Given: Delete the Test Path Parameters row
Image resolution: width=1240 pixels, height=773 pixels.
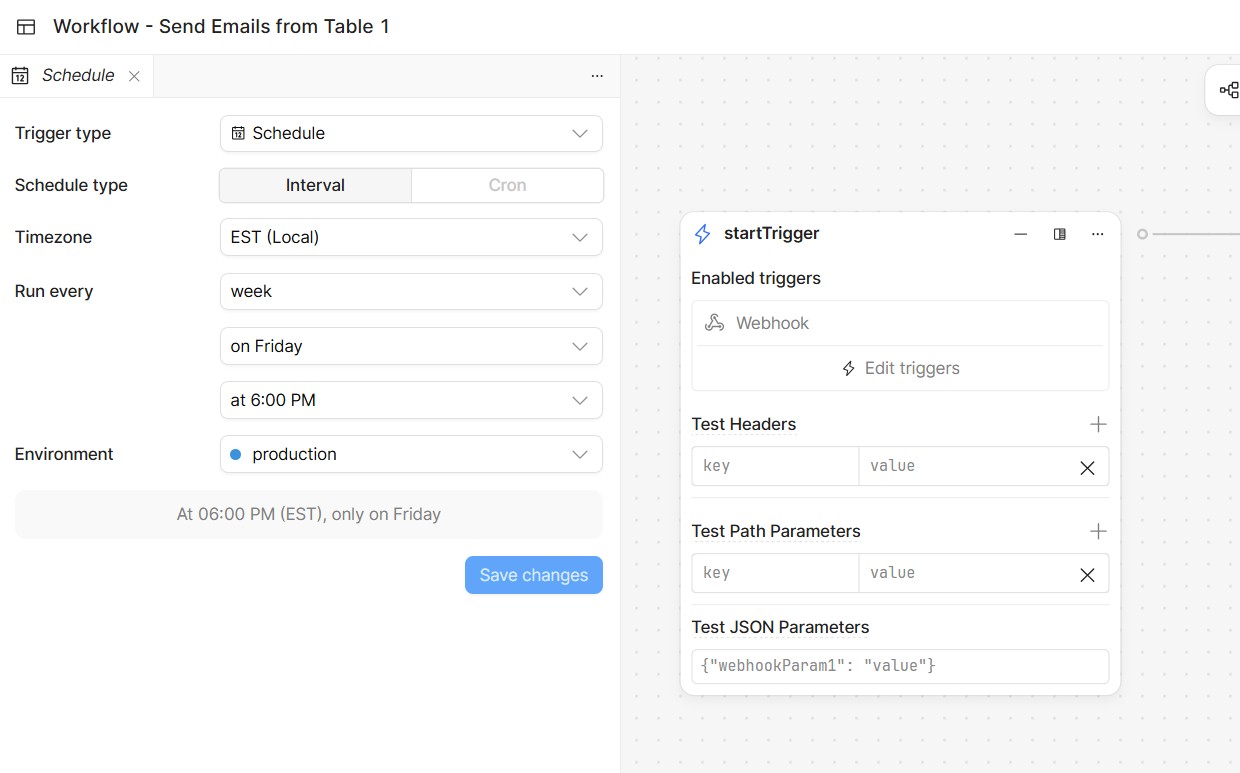Looking at the screenshot, I should pos(1087,574).
